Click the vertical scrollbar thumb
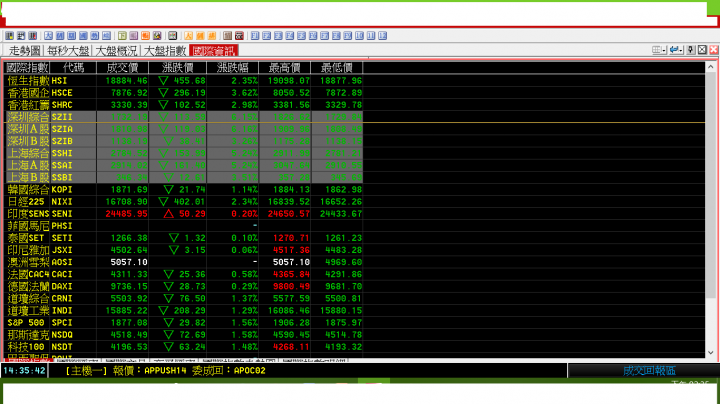This screenshot has height=404, width=720. click(x=710, y=185)
